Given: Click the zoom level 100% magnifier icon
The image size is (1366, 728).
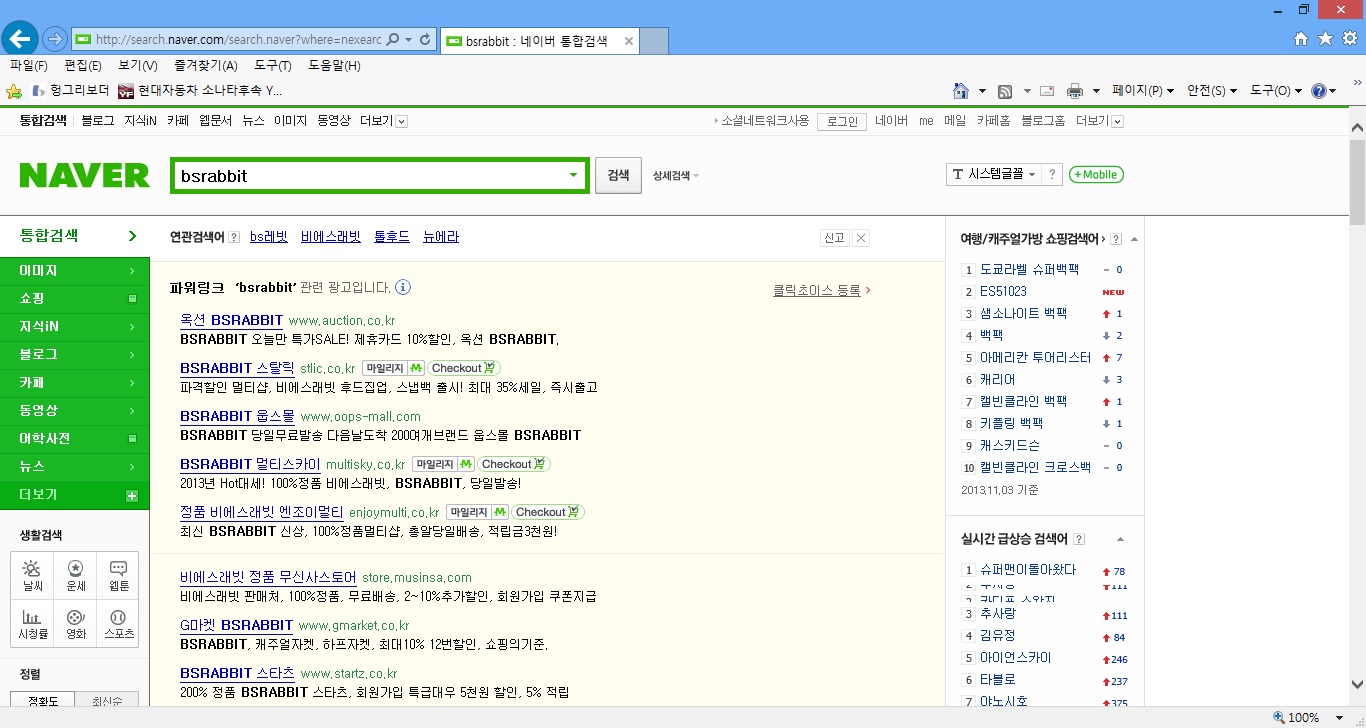Looking at the screenshot, I should pyautogui.click(x=1279, y=718).
